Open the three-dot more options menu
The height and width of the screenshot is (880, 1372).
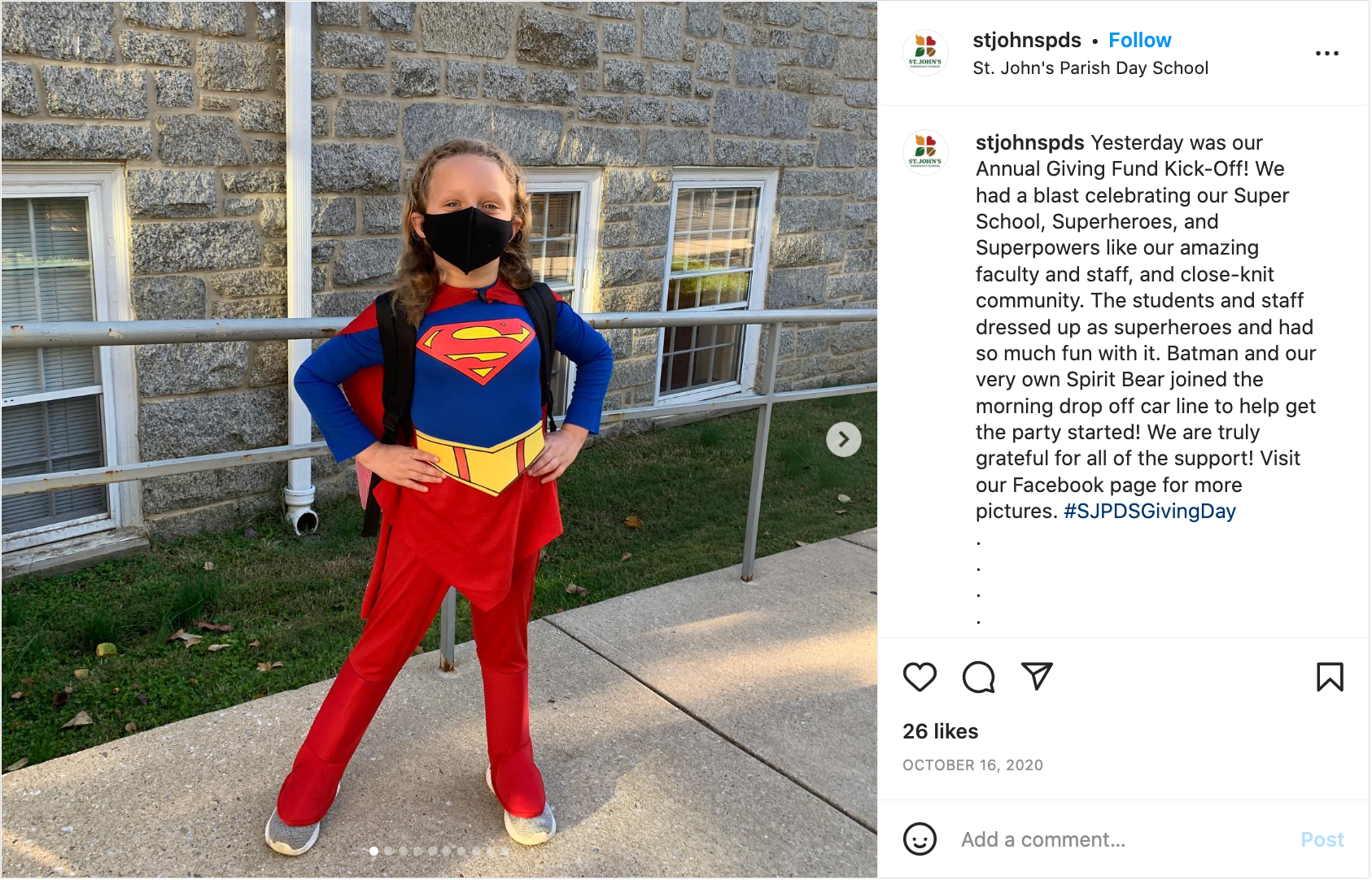[1326, 54]
